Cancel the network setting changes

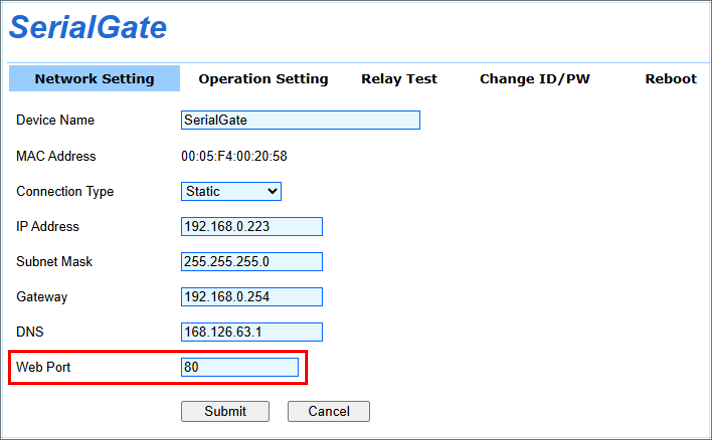(329, 411)
